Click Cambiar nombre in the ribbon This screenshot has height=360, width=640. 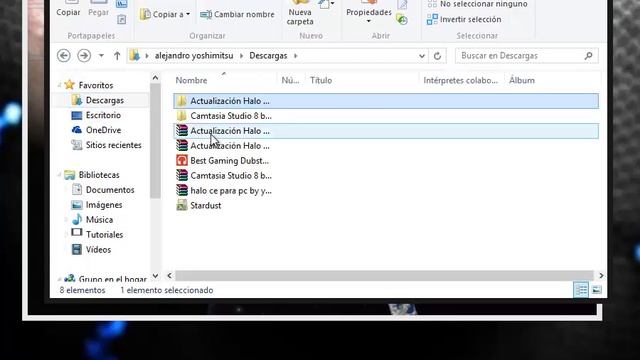pyautogui.click(x=237, y=14)
